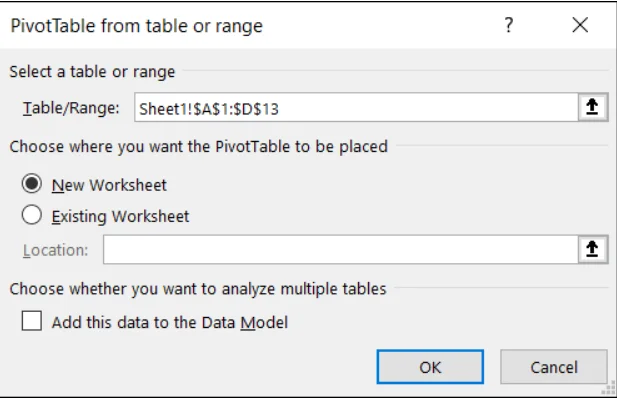Click the analyze multiple tables heading

click(198, 289)
